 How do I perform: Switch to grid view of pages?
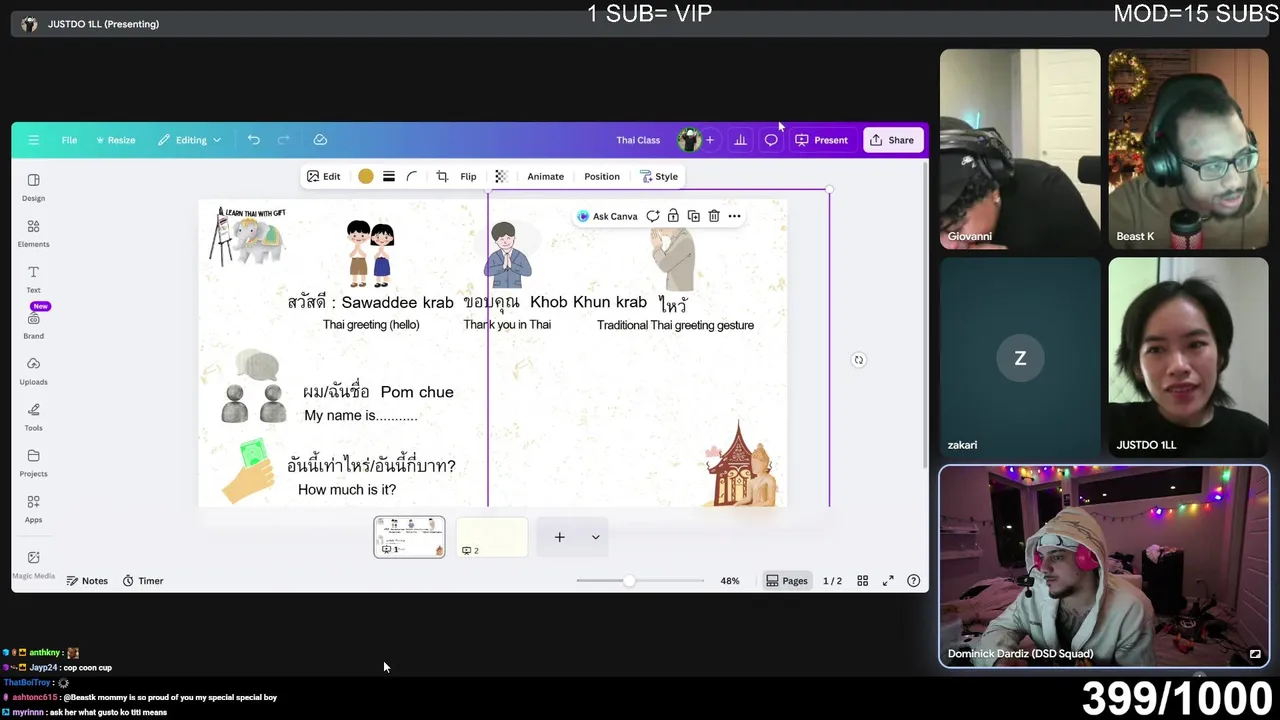click(862, 581)
